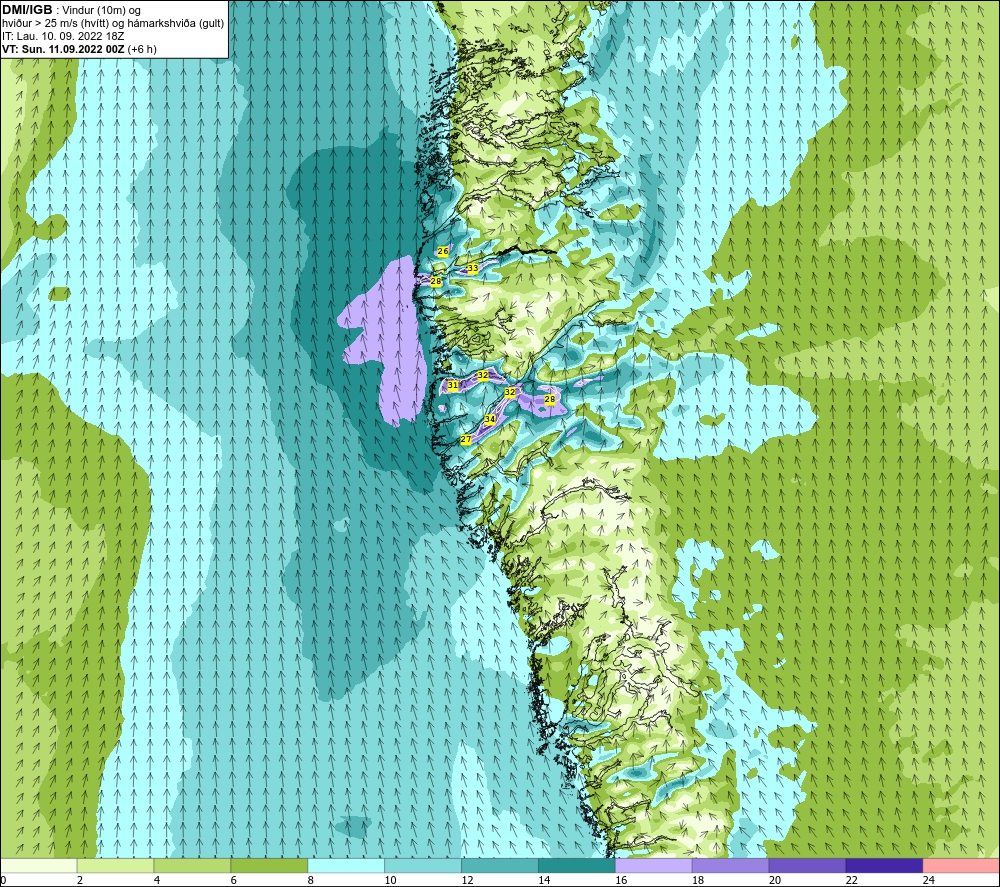Click the scale label '18'
Viewport: 1000px width, 887px height.
coord(698,880)
